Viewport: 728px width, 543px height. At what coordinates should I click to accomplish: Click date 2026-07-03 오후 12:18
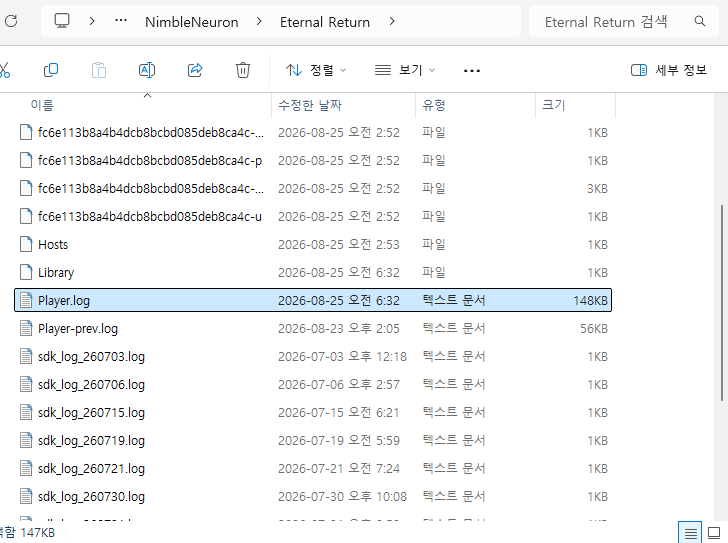(x=342, y=356)
